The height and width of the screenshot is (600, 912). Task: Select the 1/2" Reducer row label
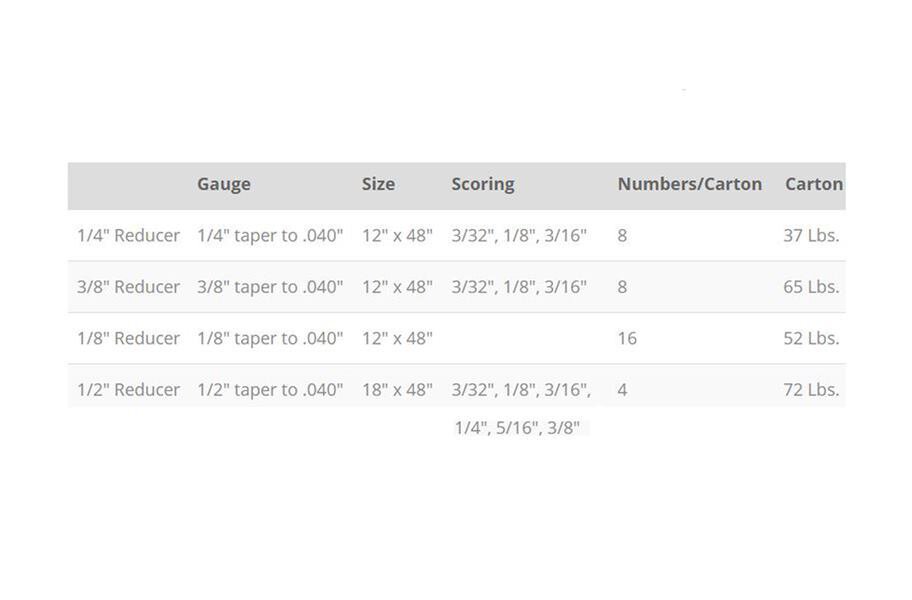128,390
